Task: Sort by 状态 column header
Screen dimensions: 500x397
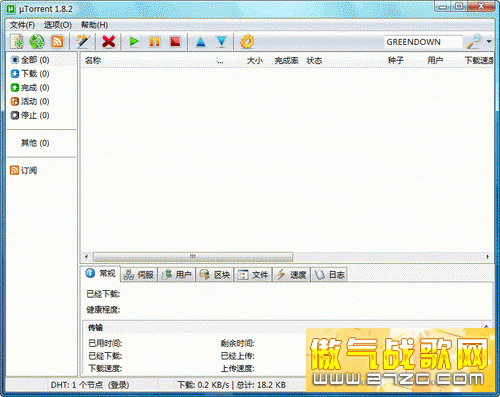Action: pyautogui.click(x=314, y=61)
